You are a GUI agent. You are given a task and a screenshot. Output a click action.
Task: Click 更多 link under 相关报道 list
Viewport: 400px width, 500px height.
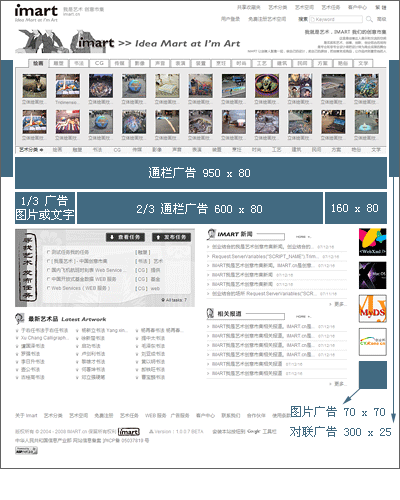339,384
